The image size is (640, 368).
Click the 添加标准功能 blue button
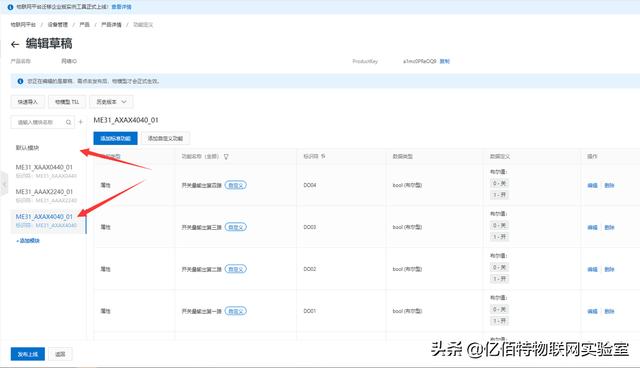[x=115, y=138]
